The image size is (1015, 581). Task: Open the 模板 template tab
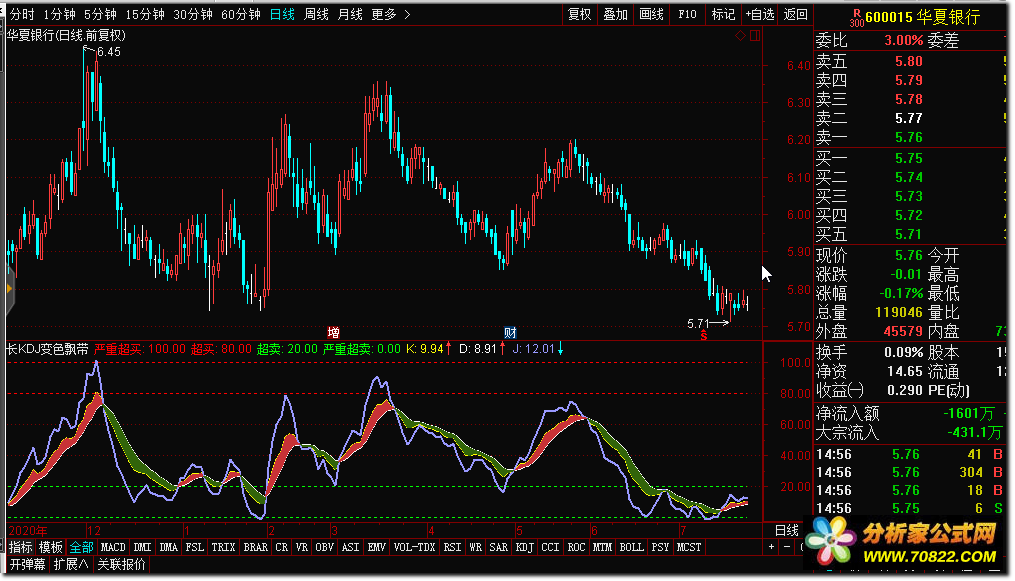click(50, 547)
